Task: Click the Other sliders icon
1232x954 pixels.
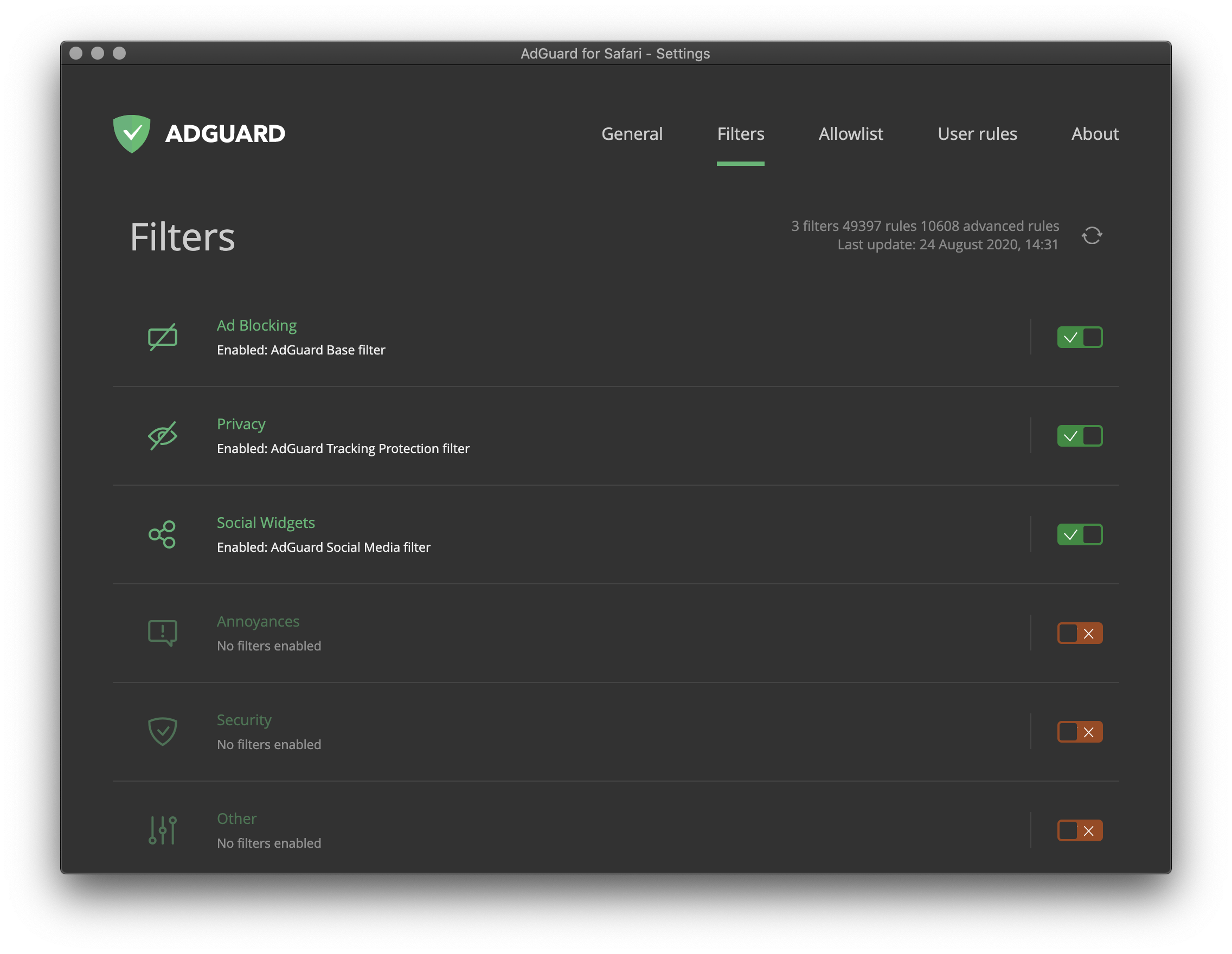Action: click(163, 830)
